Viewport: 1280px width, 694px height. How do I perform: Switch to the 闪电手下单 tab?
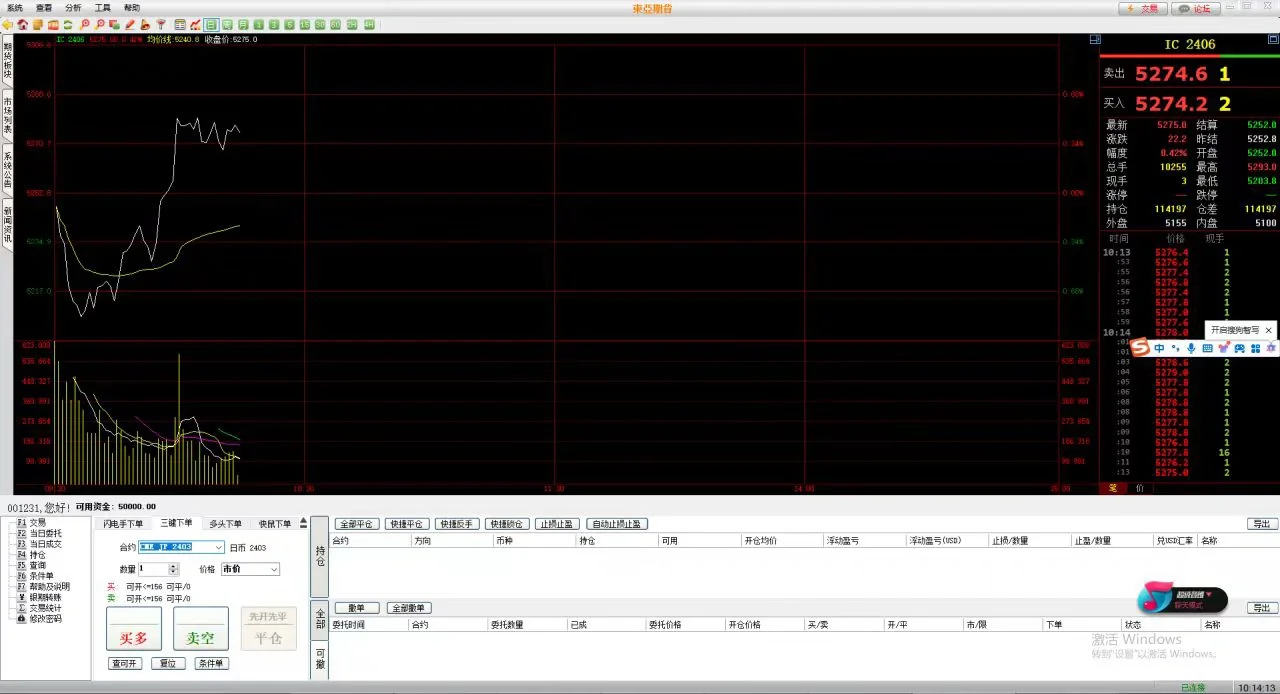click(x=124, y=524)
